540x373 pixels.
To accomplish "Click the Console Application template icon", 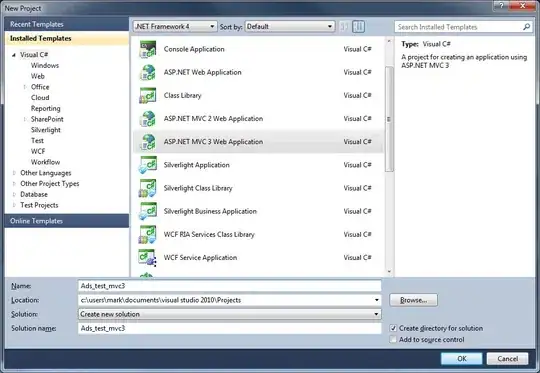I will [148, 49].
